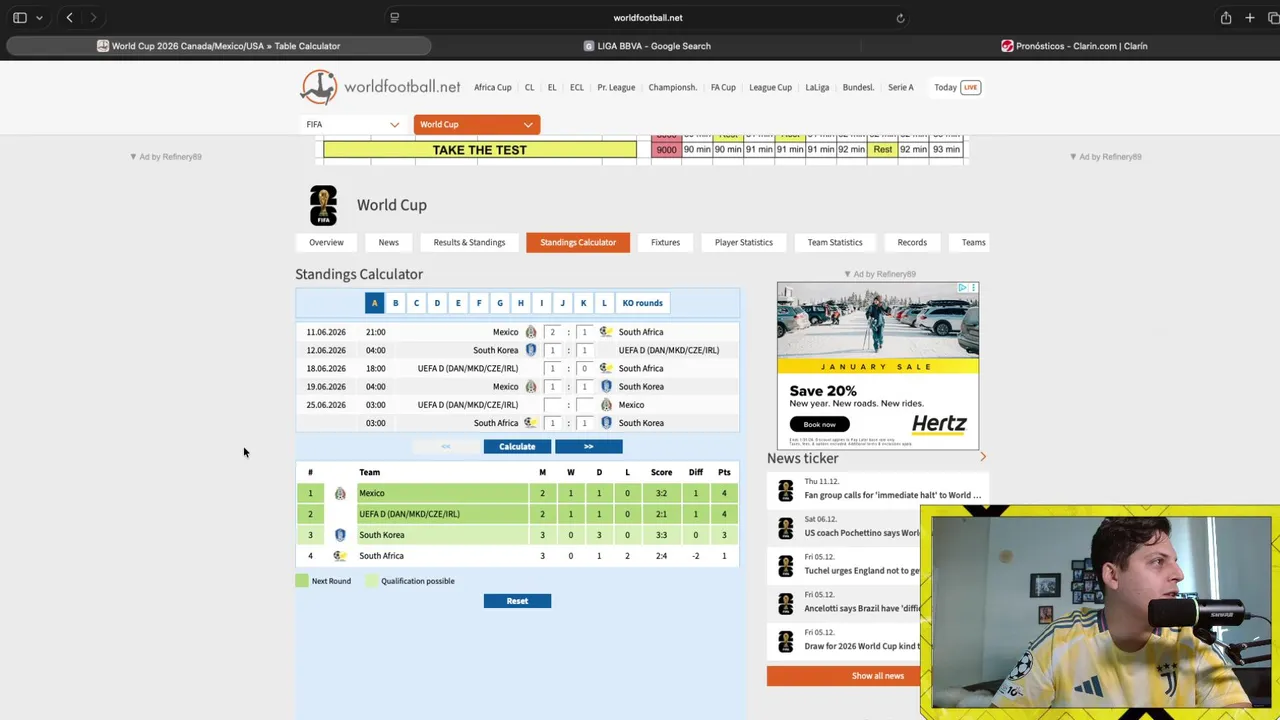Click the home score field for UEFA D vs Mexico

tap(552, 405)
